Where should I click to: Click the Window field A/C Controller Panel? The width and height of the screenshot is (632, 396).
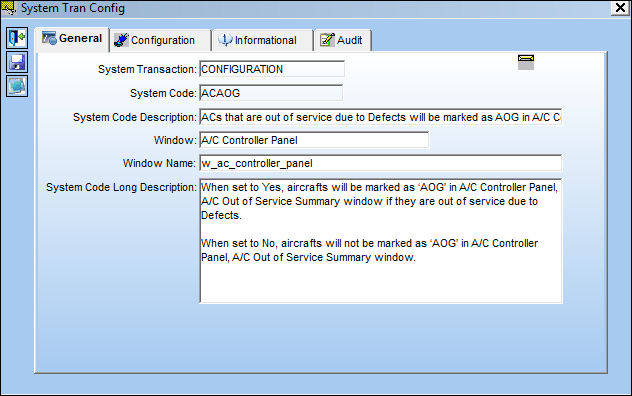click(314, 140)
